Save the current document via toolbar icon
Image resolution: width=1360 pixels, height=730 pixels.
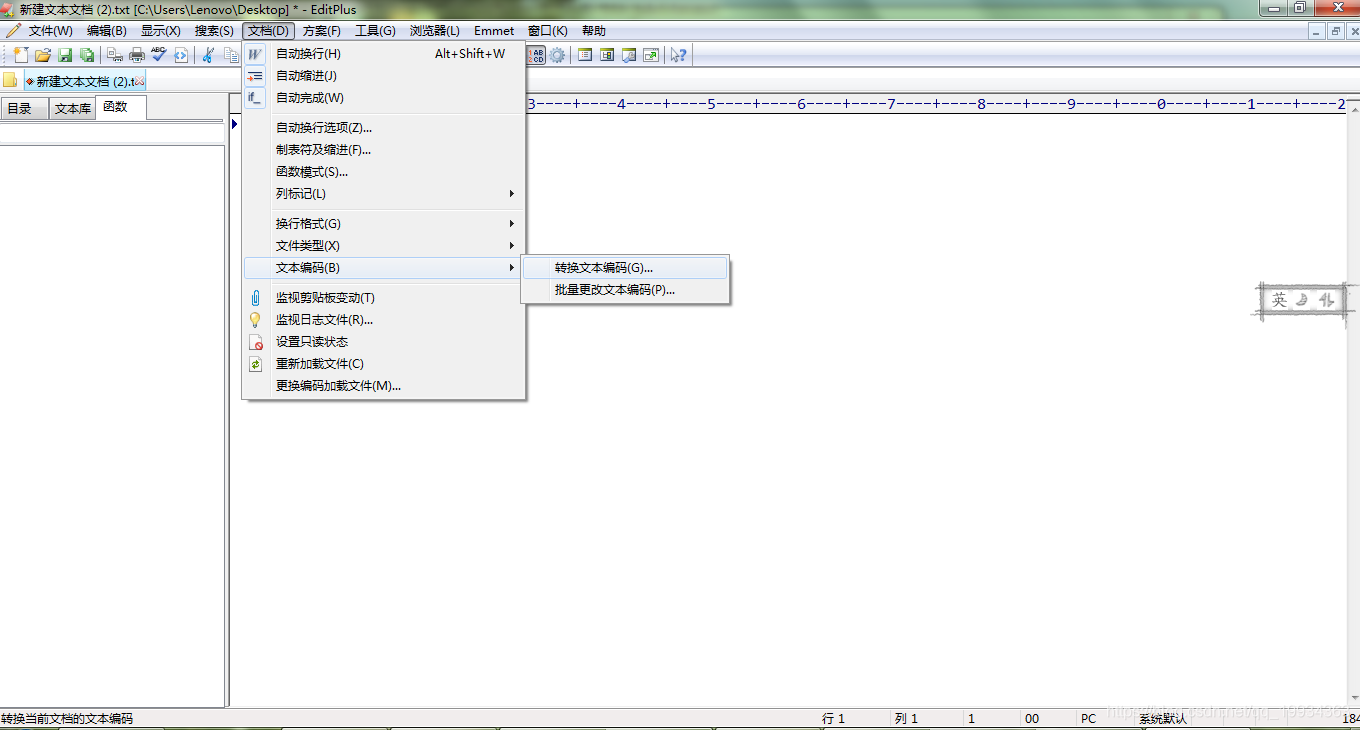[66, 55]
